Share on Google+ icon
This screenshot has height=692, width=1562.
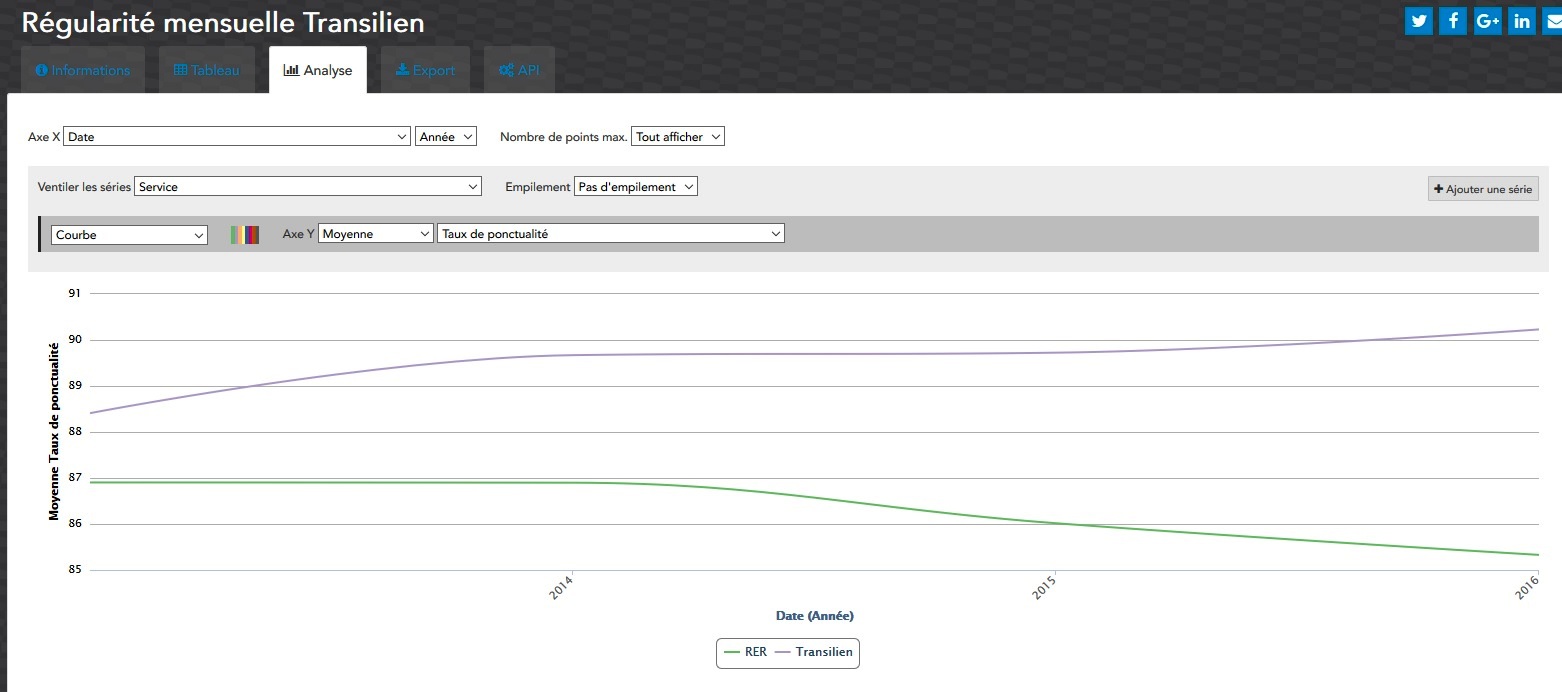1487,20
